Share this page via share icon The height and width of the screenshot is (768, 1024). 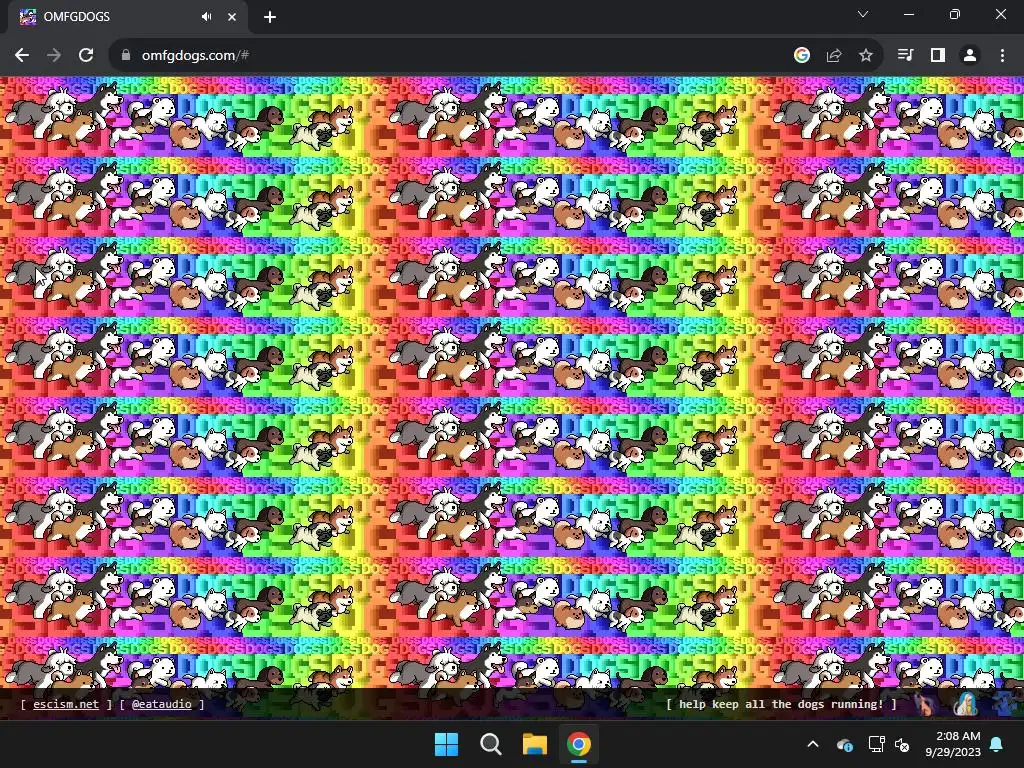click(x=834, y=56)
